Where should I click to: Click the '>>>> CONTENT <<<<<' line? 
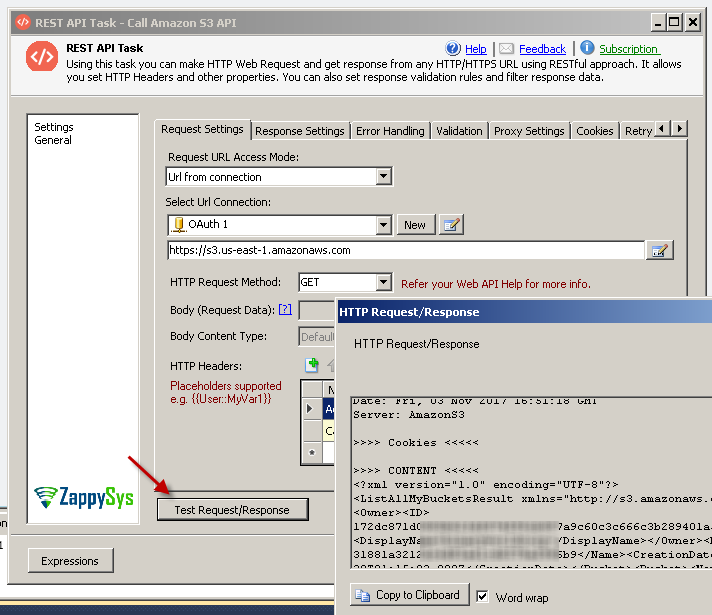tap(416, 471)
